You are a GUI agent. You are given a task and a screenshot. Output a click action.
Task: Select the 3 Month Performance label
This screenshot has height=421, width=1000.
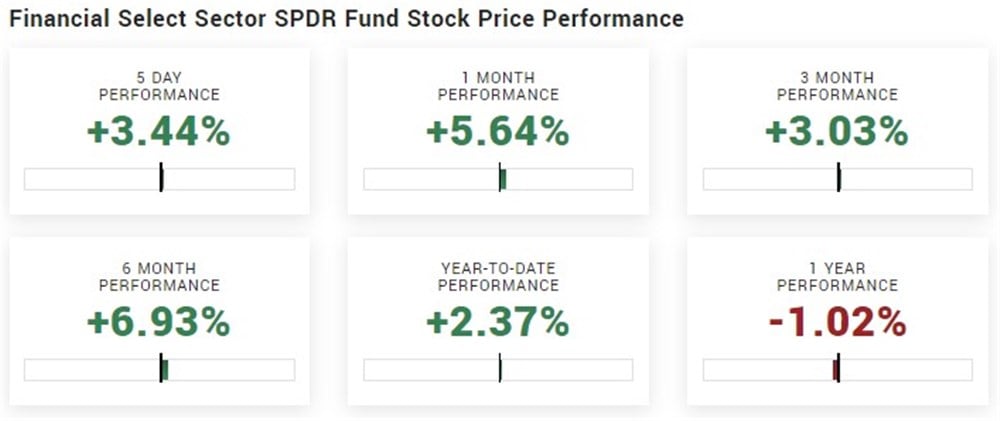pyautogui.click(x=838, y=85)
